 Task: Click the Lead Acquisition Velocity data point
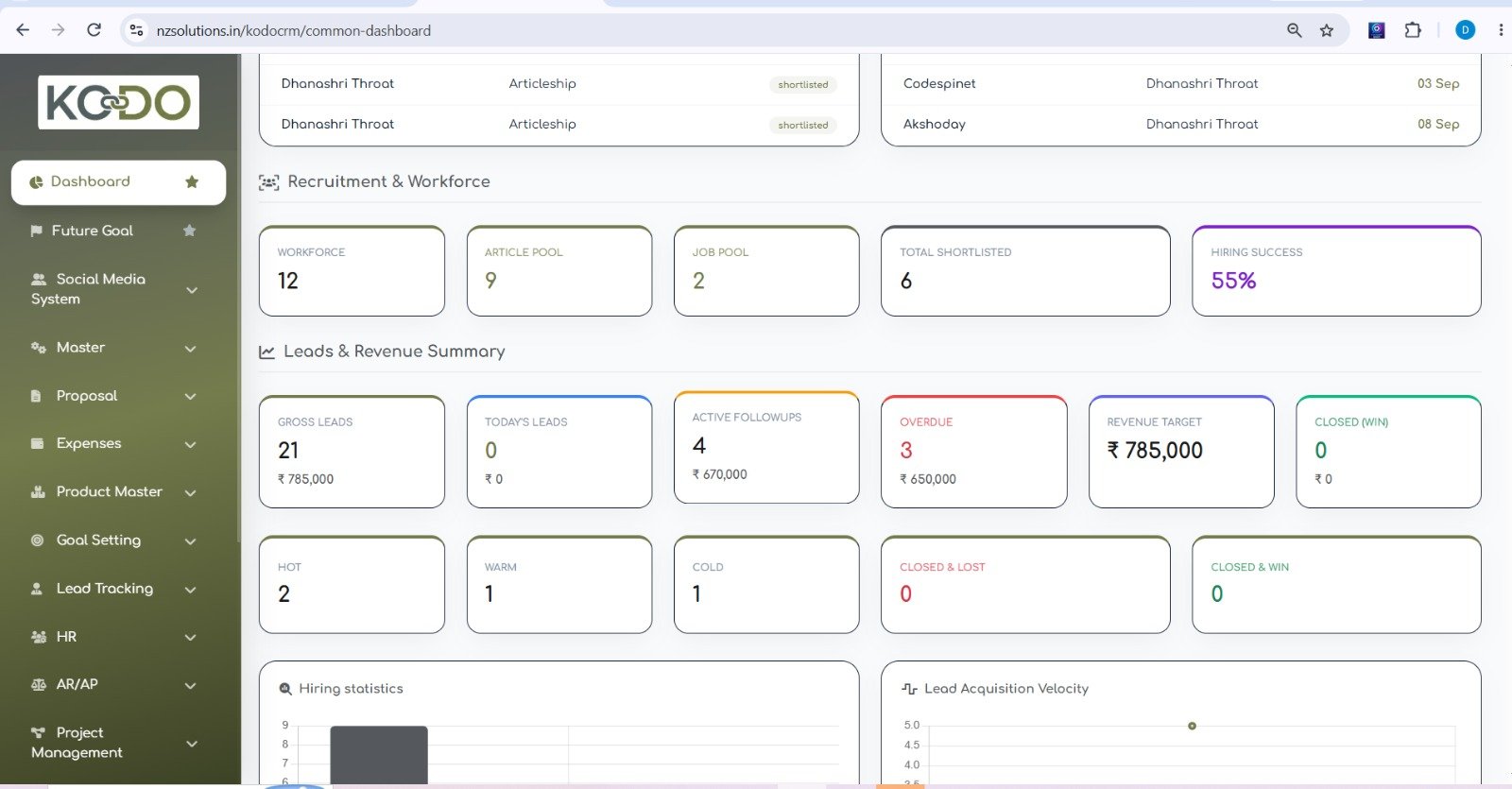coord(1192,726)
